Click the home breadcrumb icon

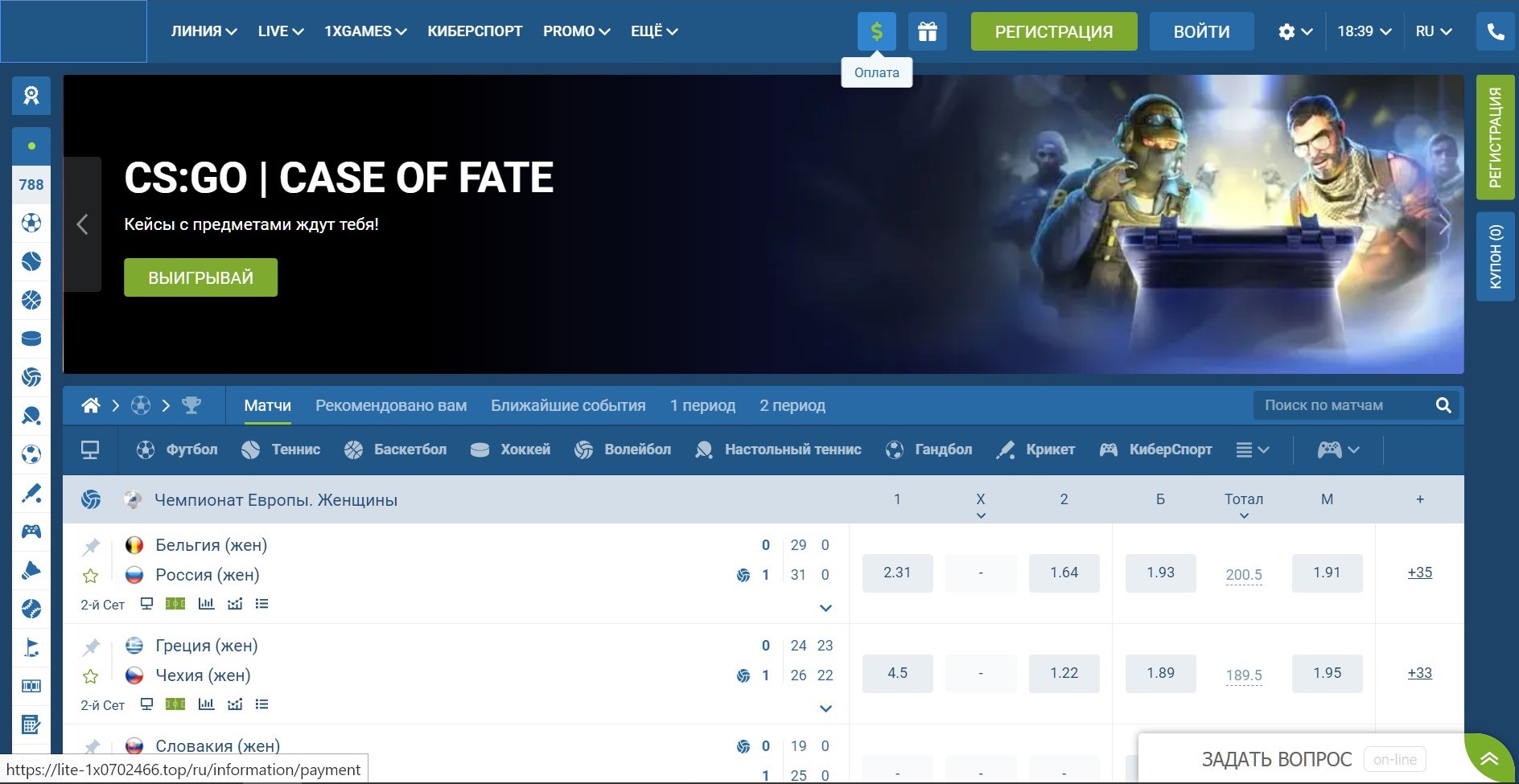(91, 405)
